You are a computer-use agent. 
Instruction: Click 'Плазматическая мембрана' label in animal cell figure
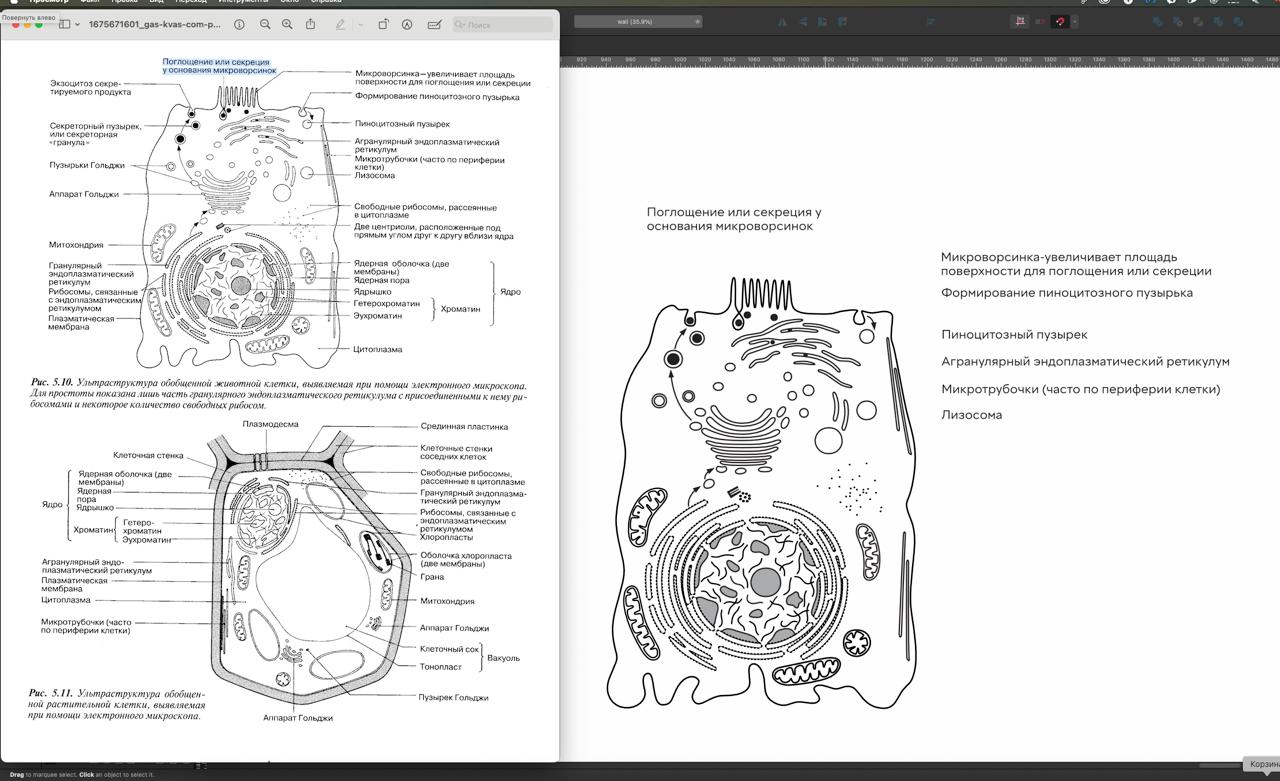click(81, 322)
